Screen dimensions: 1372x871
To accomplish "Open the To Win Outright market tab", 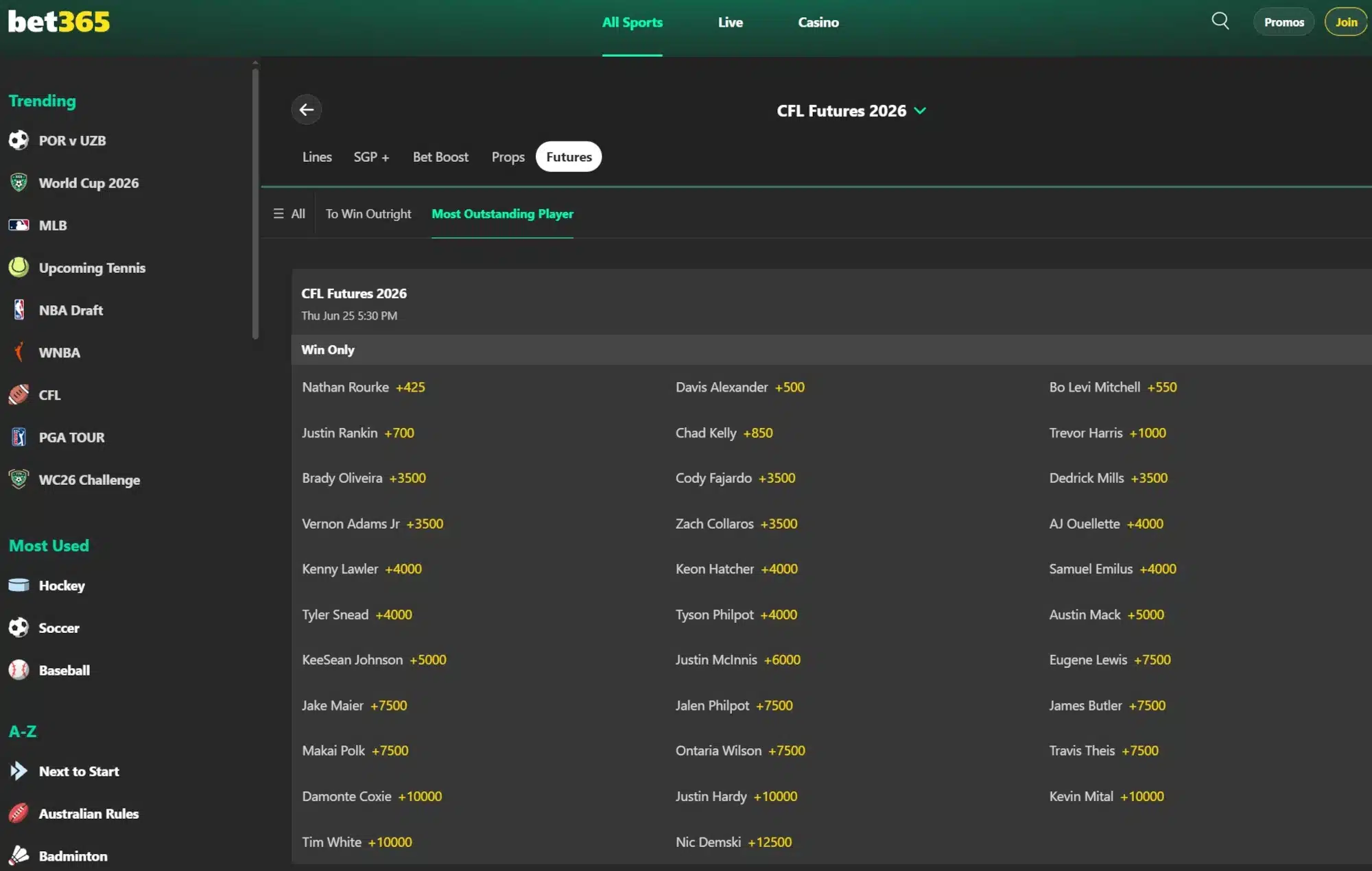I will pyautogui.click(x=368, y=214).
